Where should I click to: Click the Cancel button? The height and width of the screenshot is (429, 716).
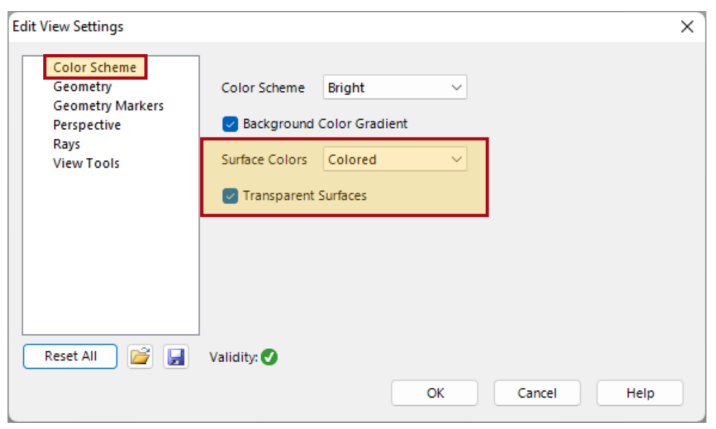pos(537,393)
